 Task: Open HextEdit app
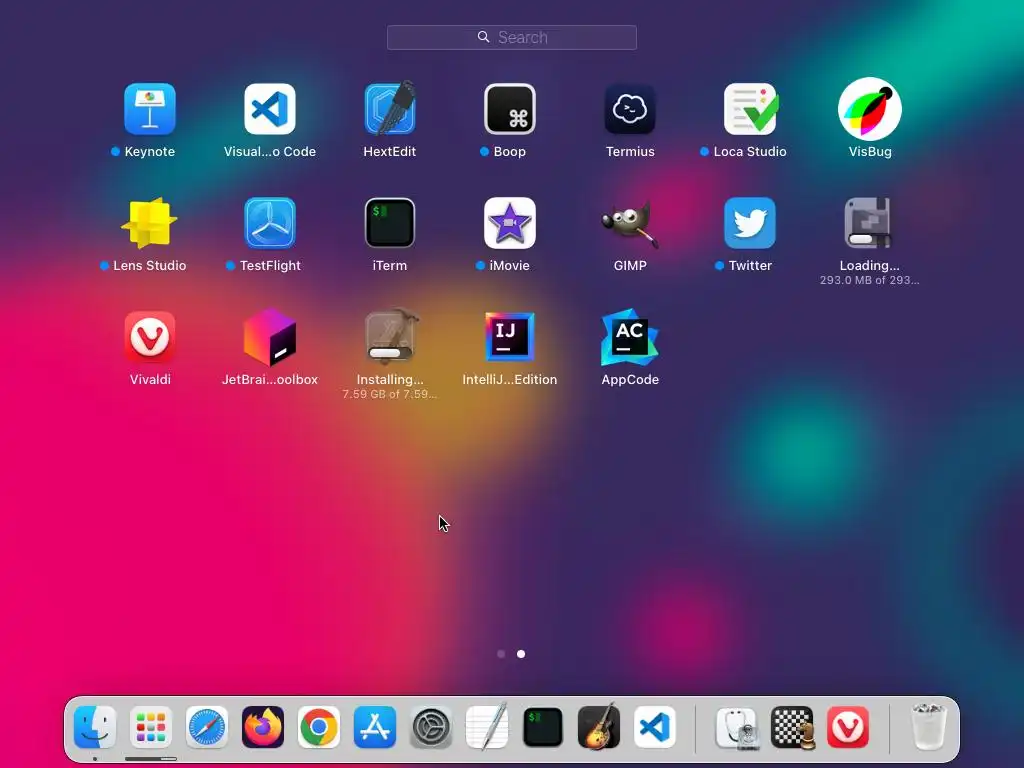point(390,108)
